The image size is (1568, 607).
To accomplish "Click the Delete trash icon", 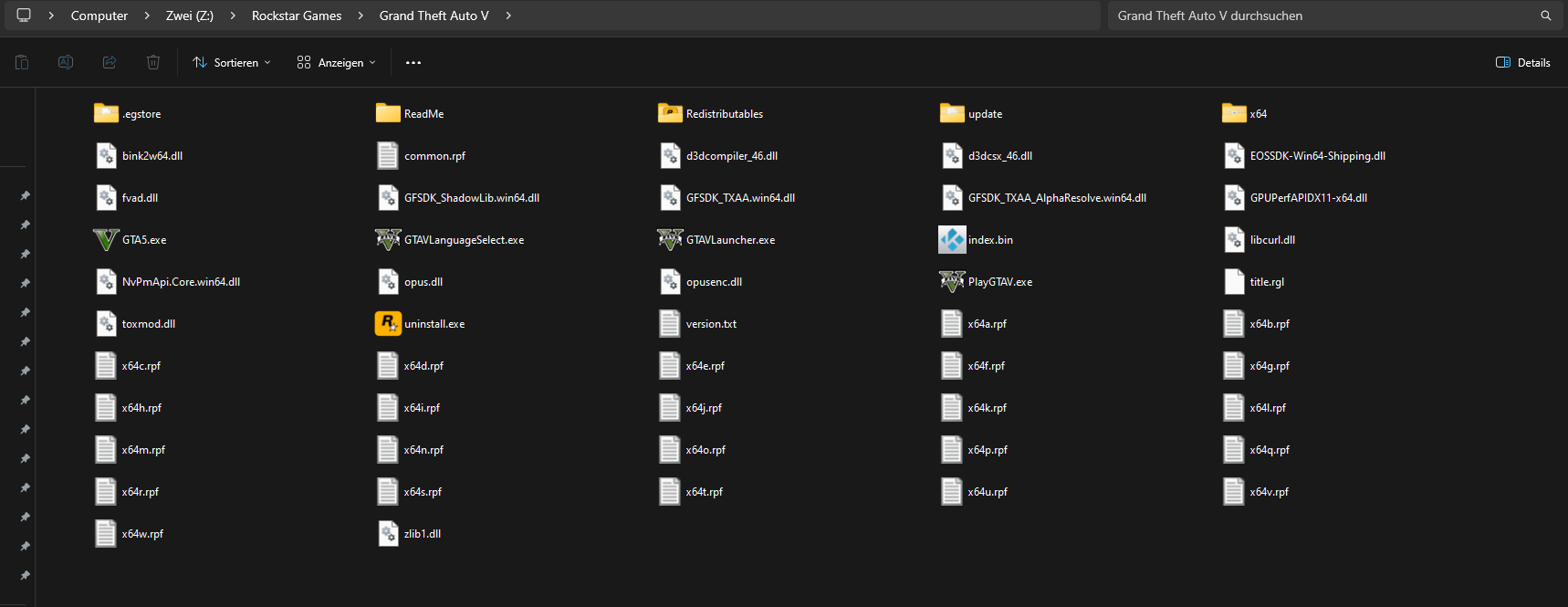I will click(x=153, y=62).
